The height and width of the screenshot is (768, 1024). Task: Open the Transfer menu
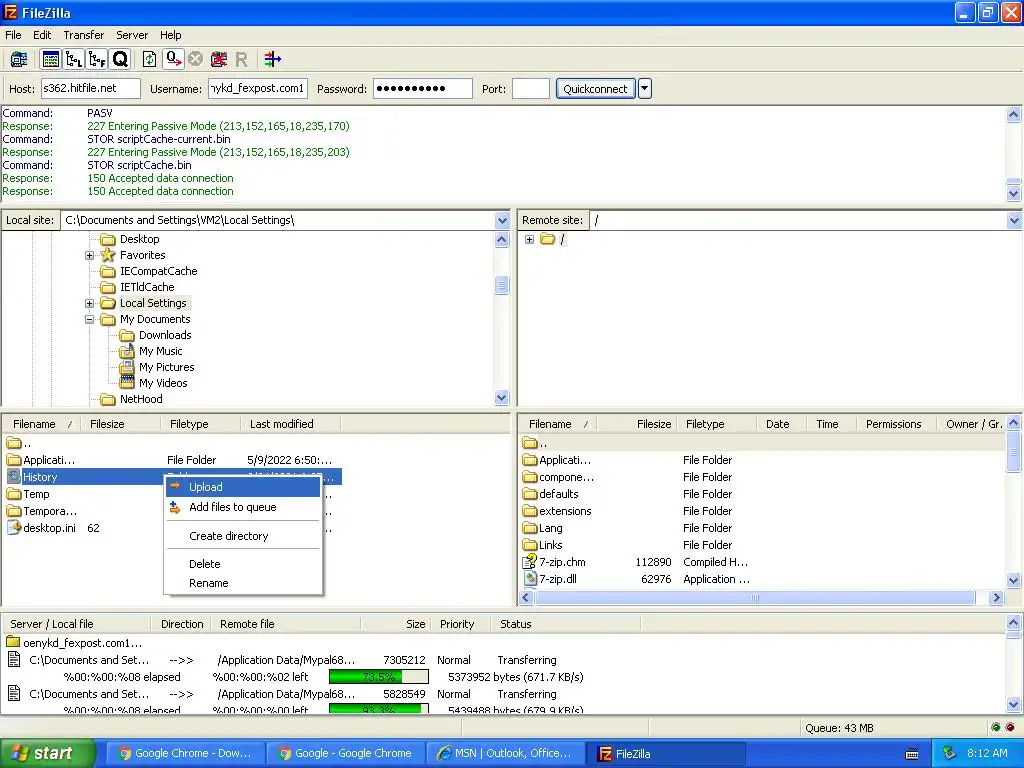coord(84,35)
